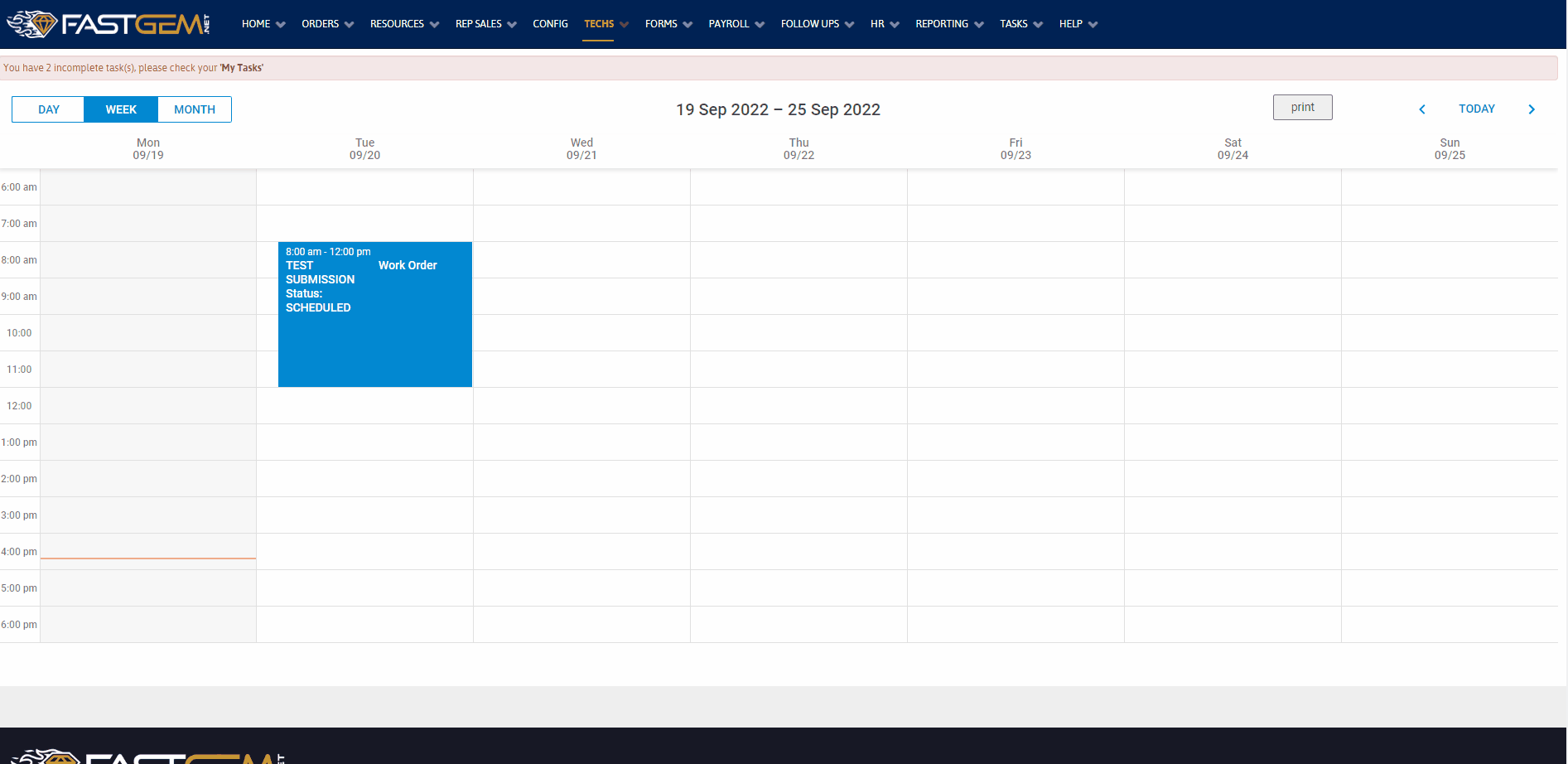This screenshot has height=764, width=1568.
Task: Select the Mon 09/19 column header
Action: 148,149
